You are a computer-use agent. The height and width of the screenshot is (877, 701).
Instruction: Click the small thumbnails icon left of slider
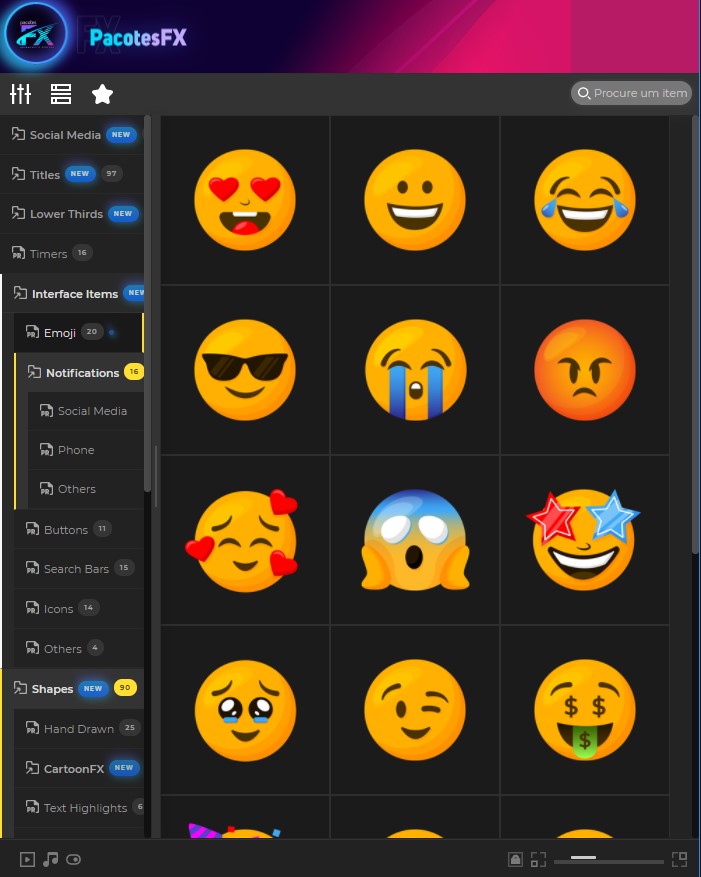[x=539, y=859]
